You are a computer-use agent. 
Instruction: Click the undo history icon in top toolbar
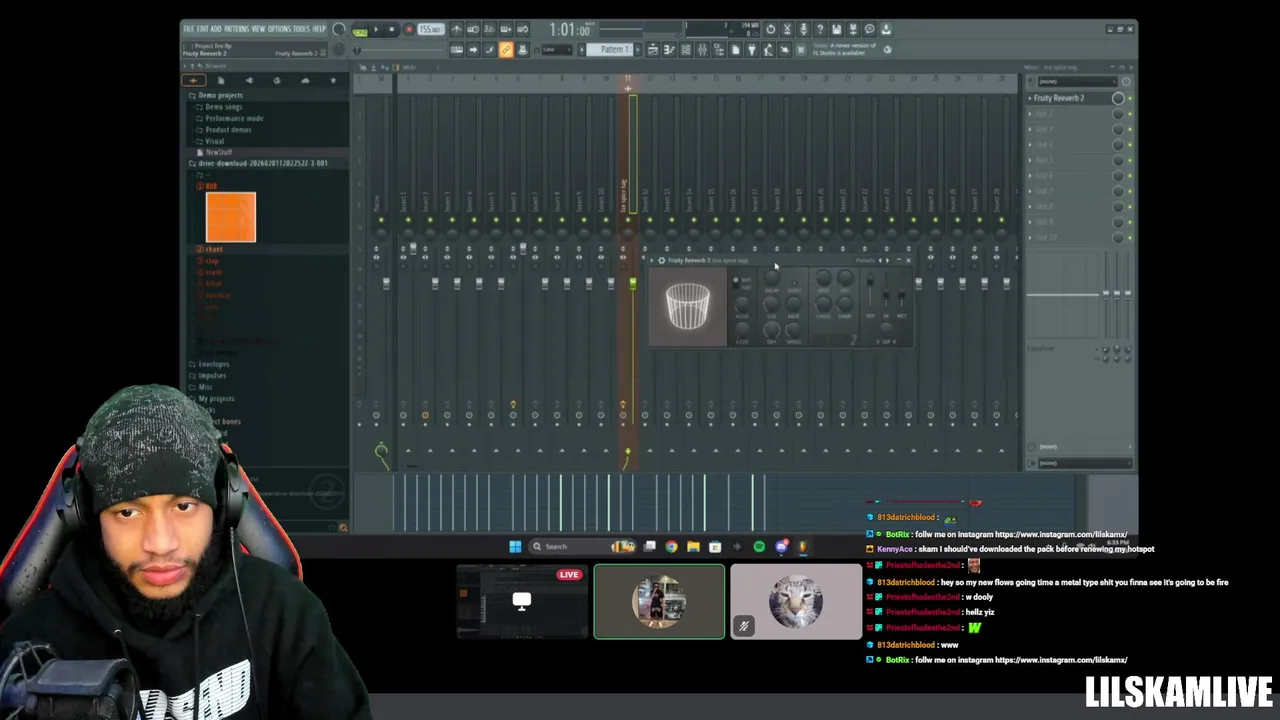click(771, 29)
